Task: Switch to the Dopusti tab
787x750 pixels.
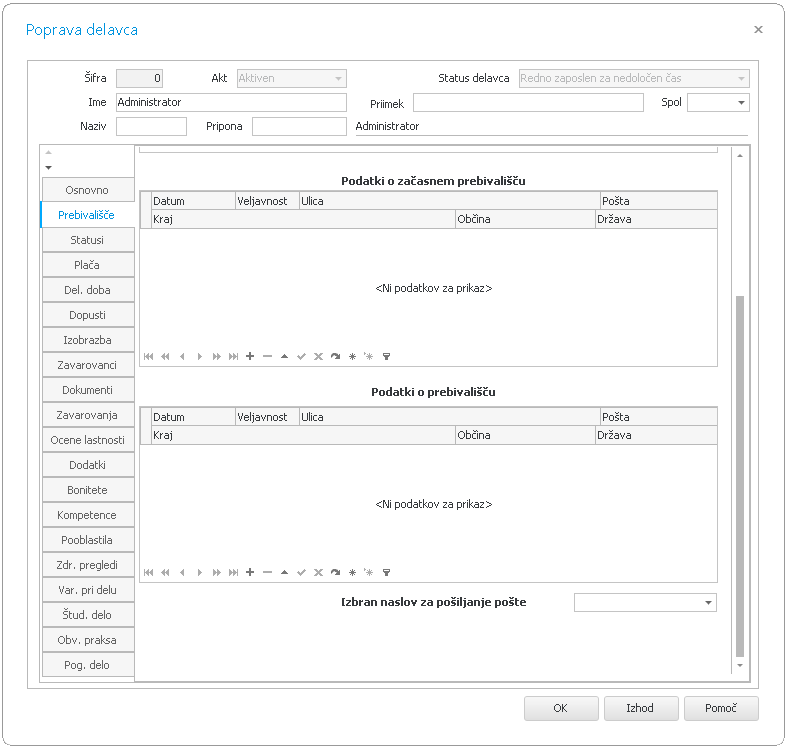Action: 88,315
